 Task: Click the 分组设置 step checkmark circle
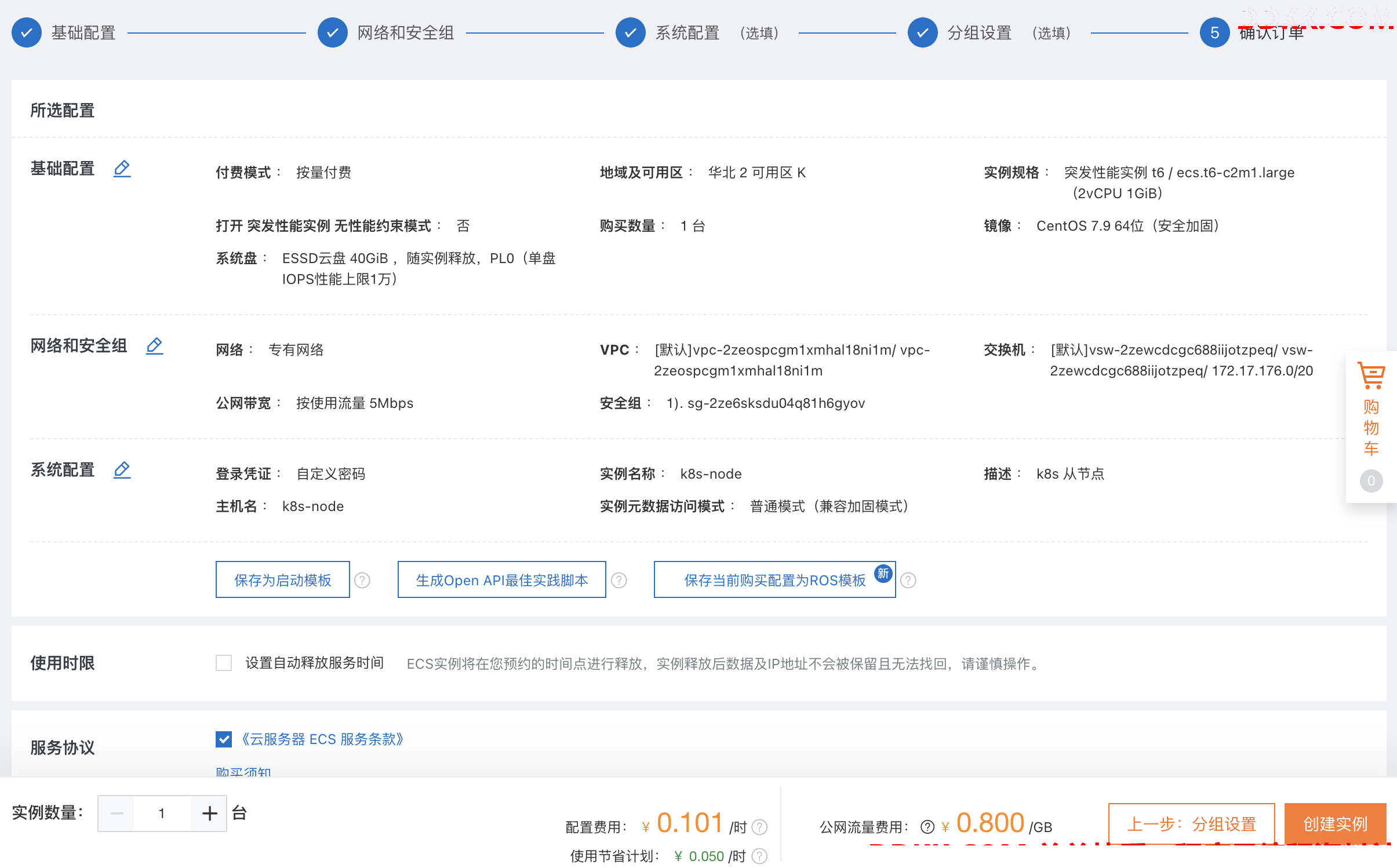pos(923,32)
